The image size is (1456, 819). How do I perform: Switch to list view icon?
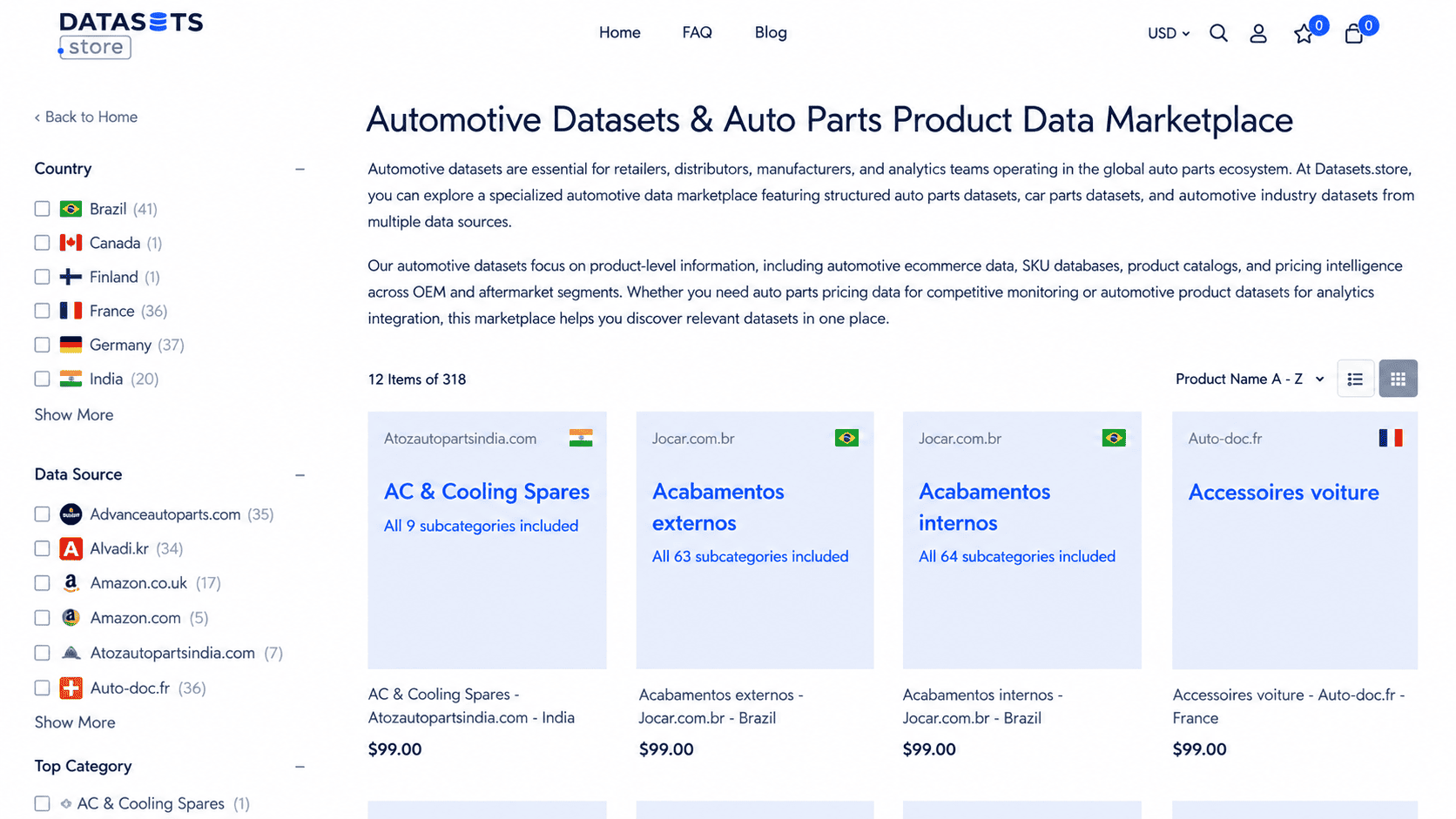point(1355,379)
